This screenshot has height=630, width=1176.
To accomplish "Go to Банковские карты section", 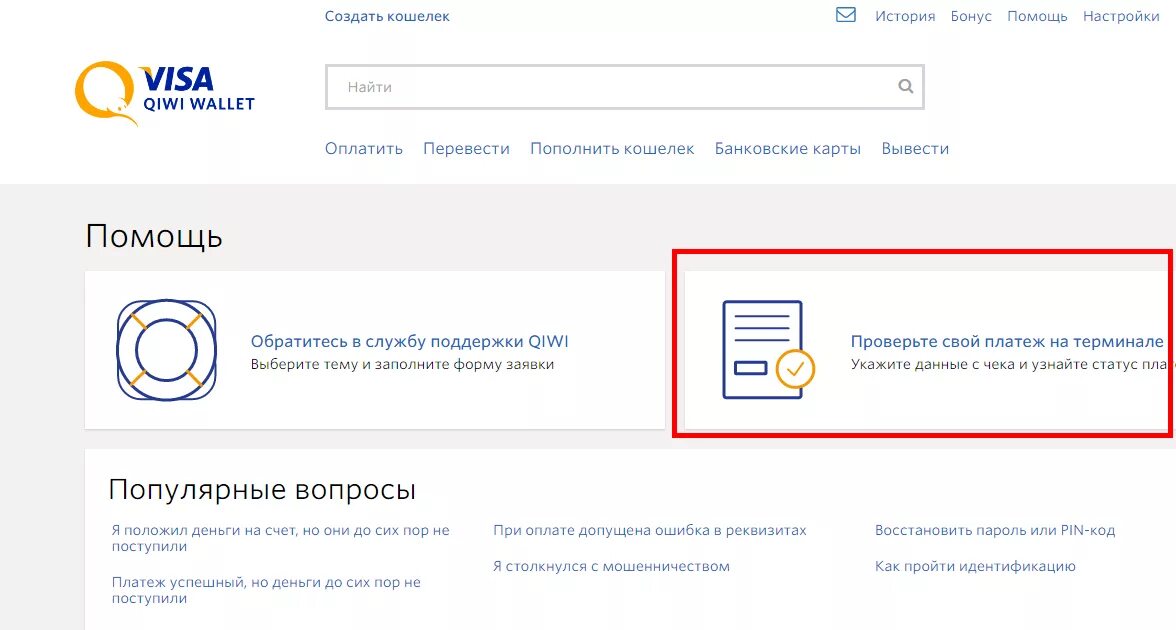I will coord(788,148).
